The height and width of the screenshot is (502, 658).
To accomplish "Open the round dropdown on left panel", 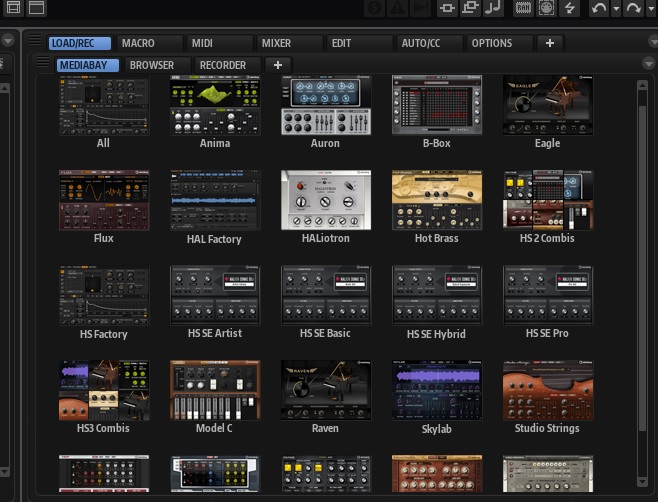I will [8, 41].
